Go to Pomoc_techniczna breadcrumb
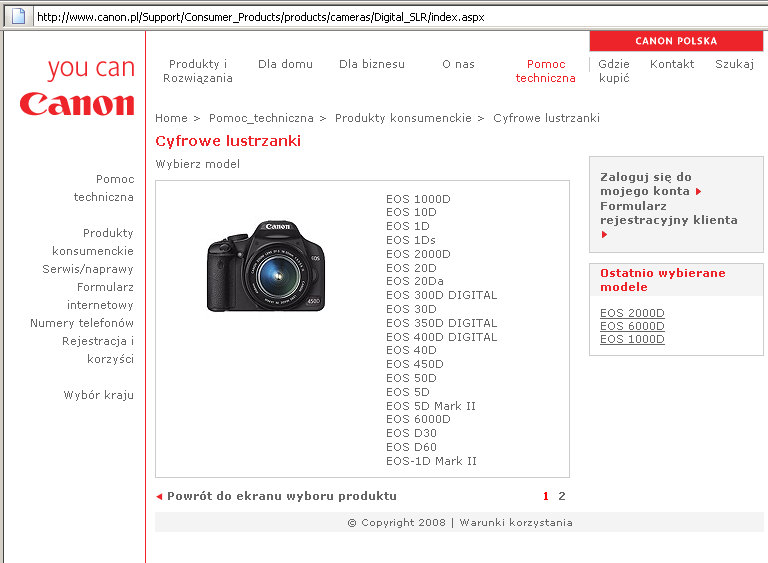 (x=262, y=118)
